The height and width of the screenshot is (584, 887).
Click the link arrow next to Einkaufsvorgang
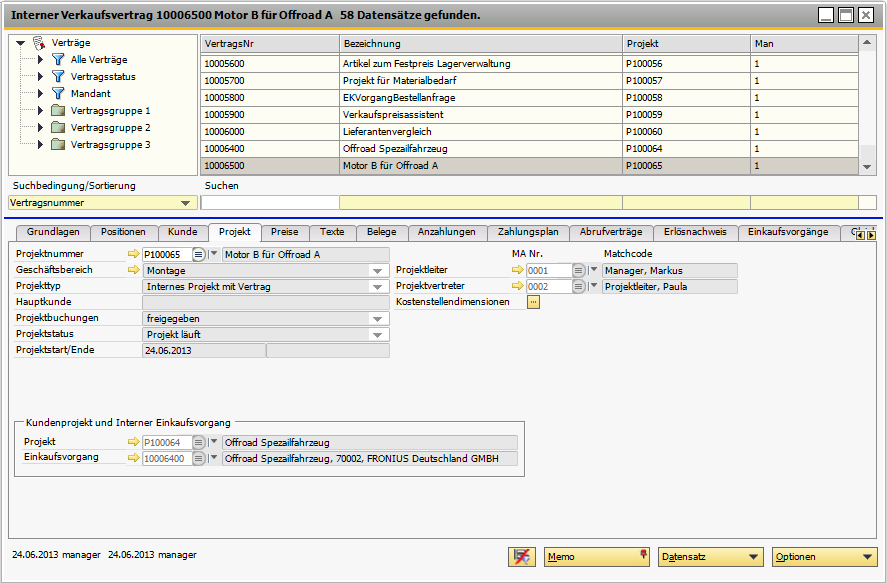(134, 458)
